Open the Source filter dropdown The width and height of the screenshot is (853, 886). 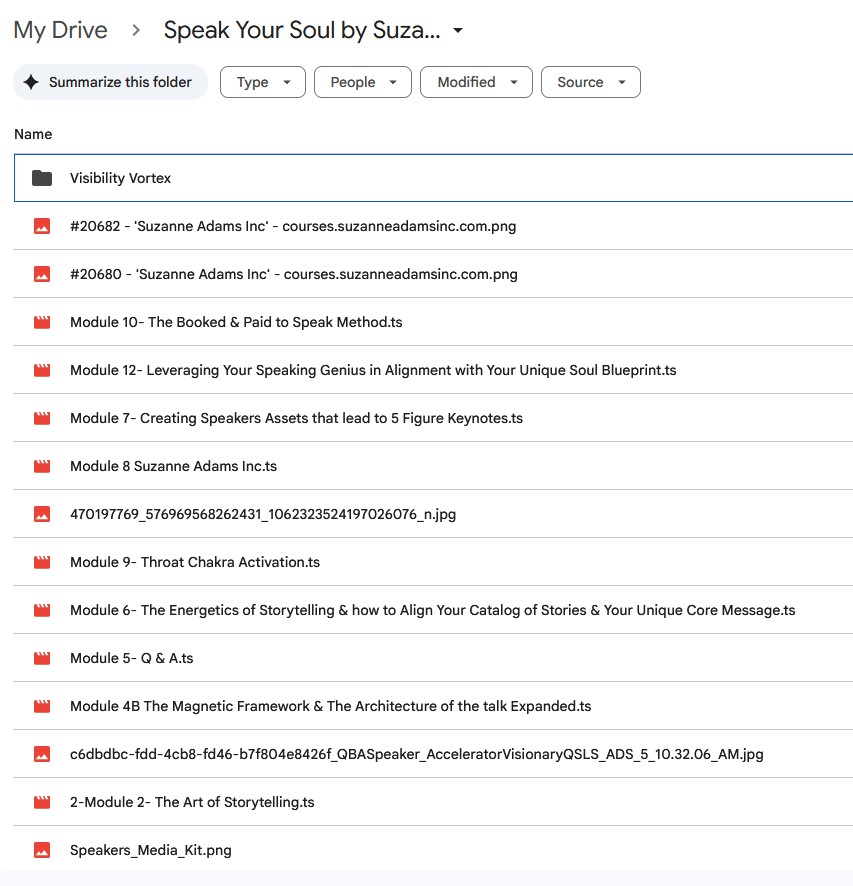tap(590, 82)
